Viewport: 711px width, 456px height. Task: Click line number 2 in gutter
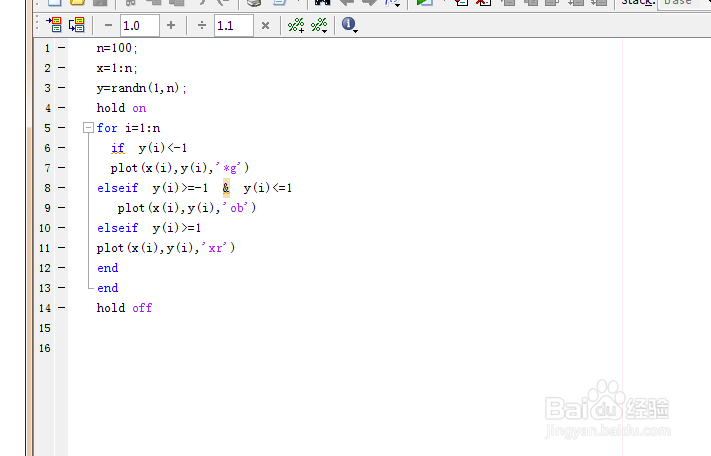[x=48, y=68]
